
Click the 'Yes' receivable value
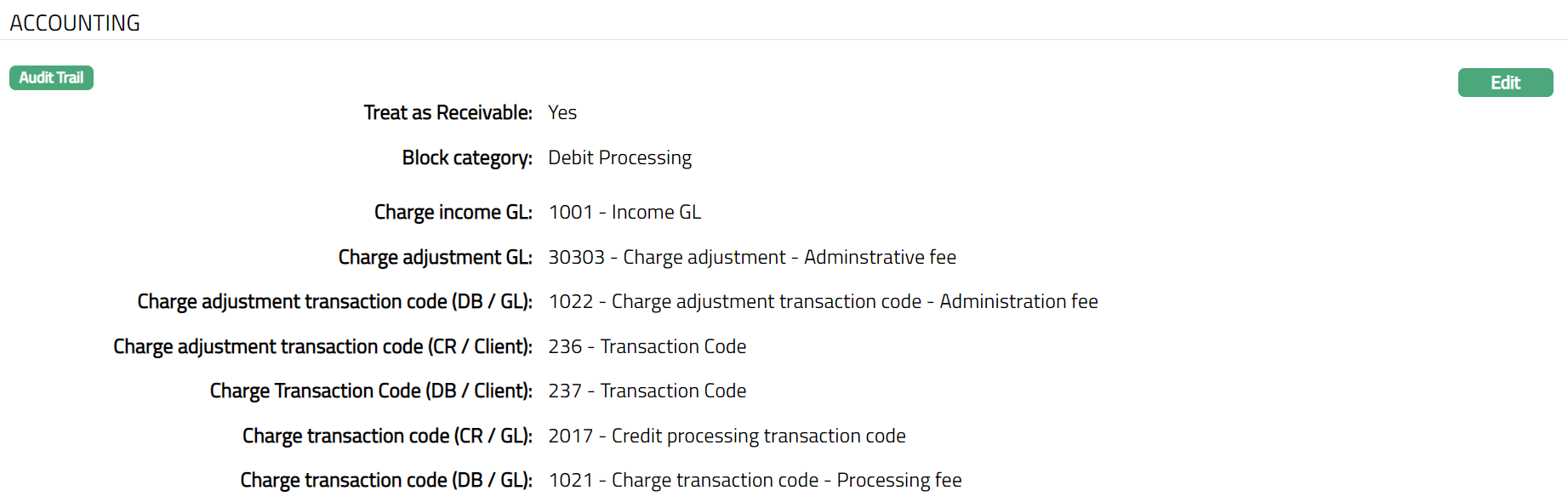tap(562, 112)
